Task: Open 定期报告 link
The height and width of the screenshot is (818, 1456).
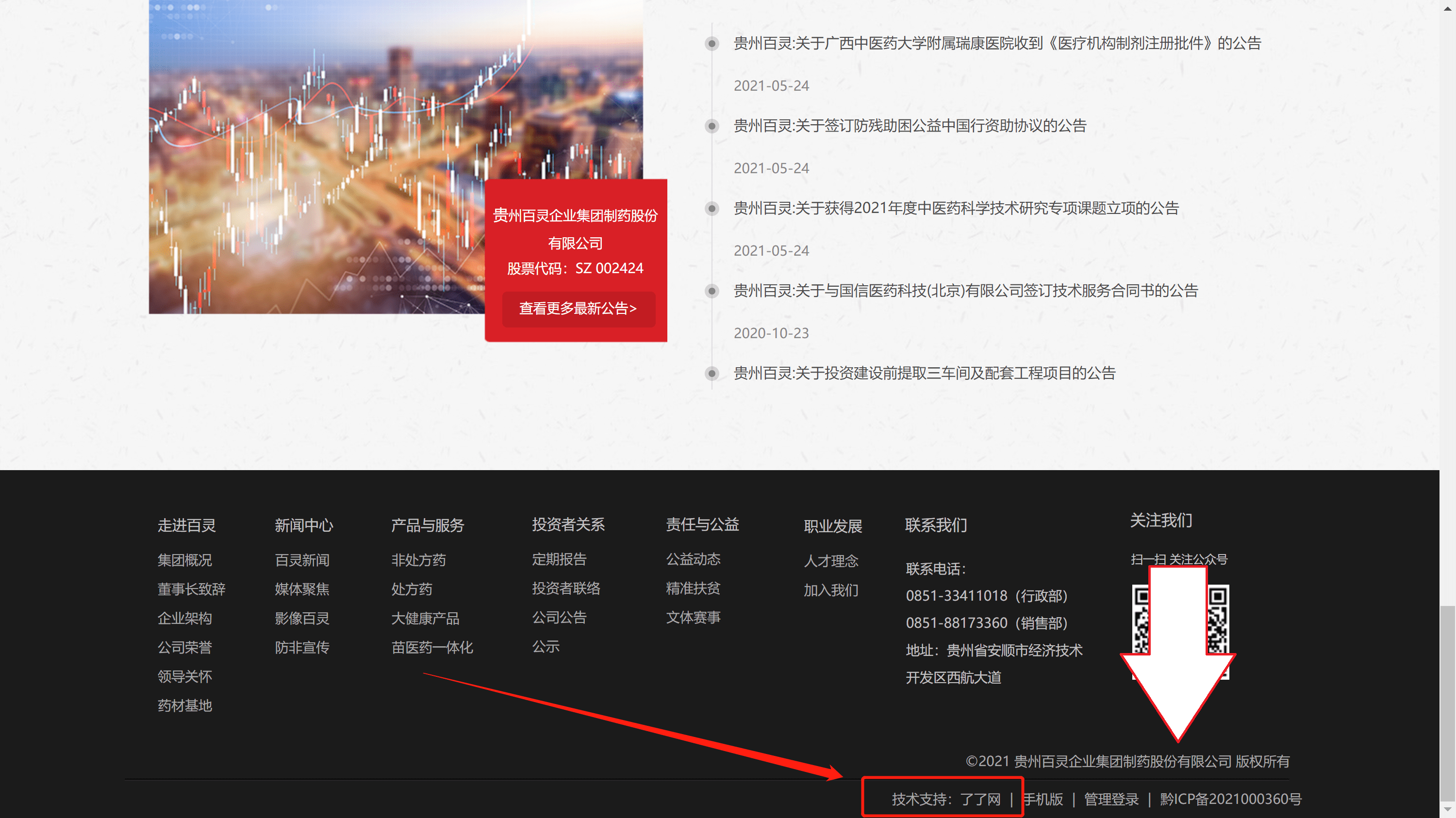Action: click(559, 559)
